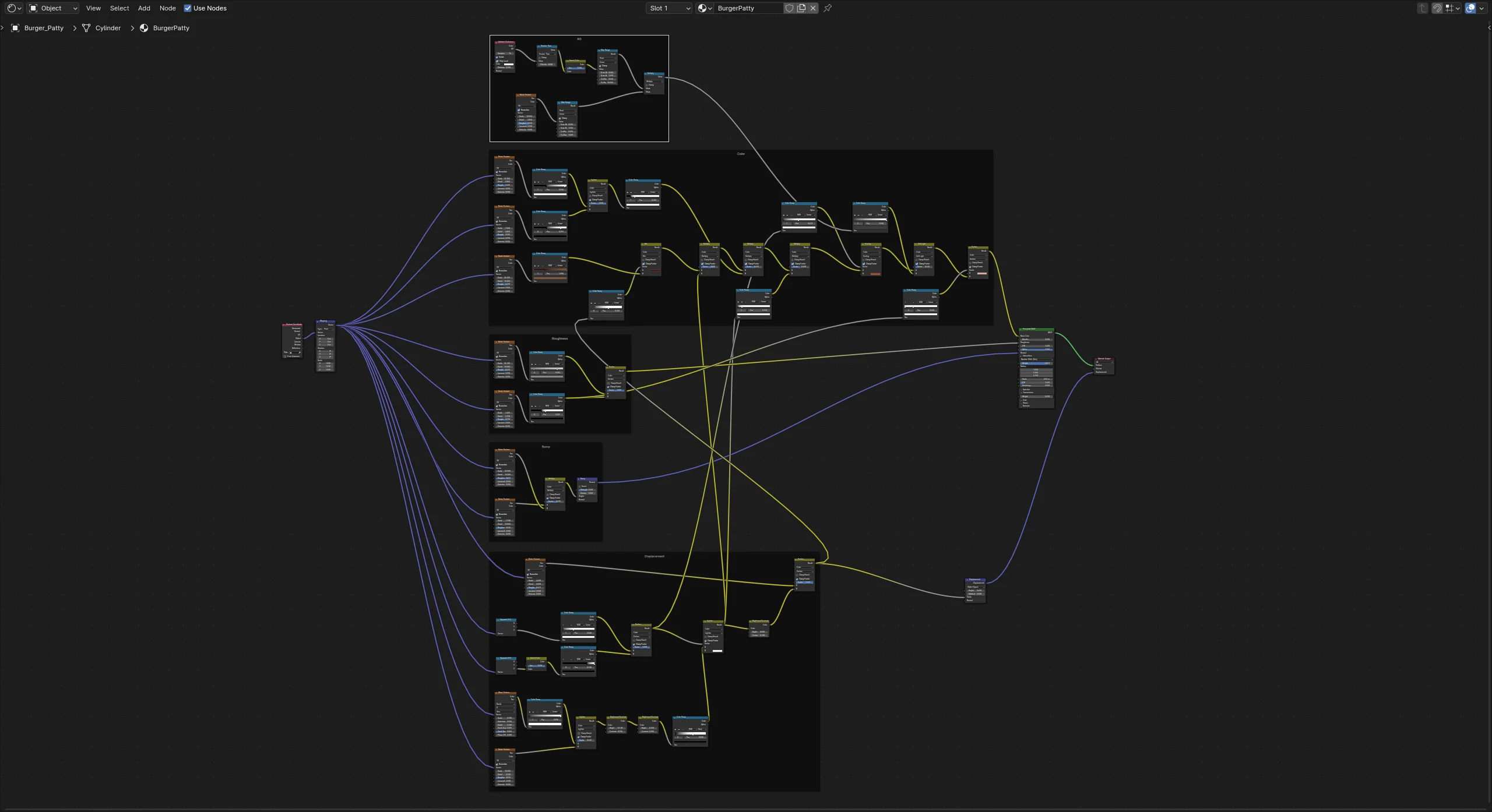Viewport: 1492px width, 812px height.
Task: Open the Add menu
Action: (x=144, y=8)
